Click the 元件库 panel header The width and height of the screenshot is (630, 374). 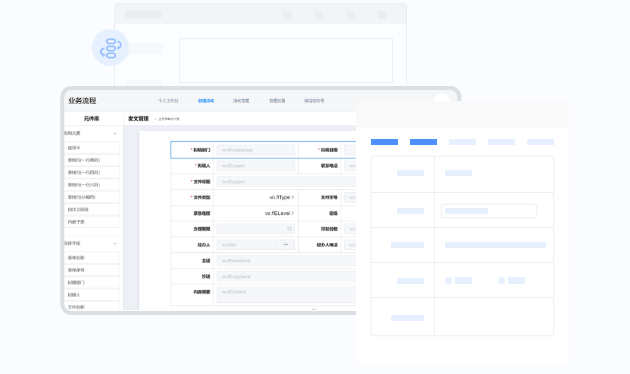tap(92, 119)
